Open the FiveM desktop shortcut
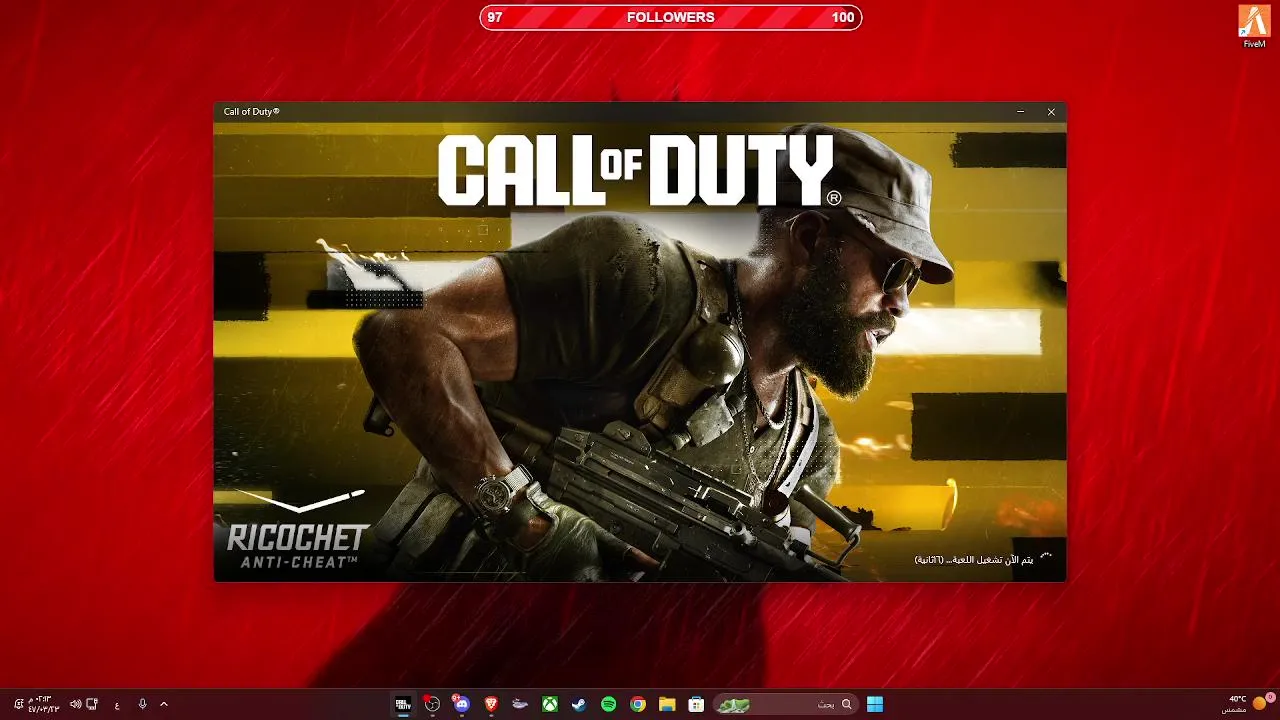Image resolution: width=1280 pixels, height=720 pixels. point(1254,26)
